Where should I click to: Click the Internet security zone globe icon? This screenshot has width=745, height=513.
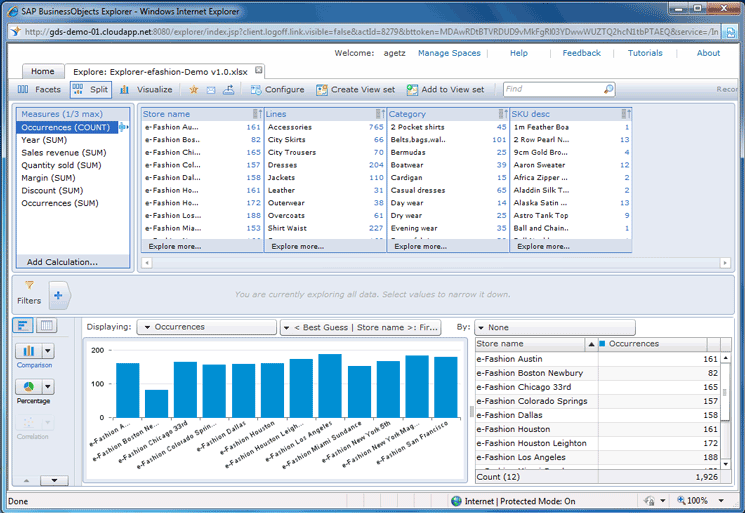(x=456, y=501)
